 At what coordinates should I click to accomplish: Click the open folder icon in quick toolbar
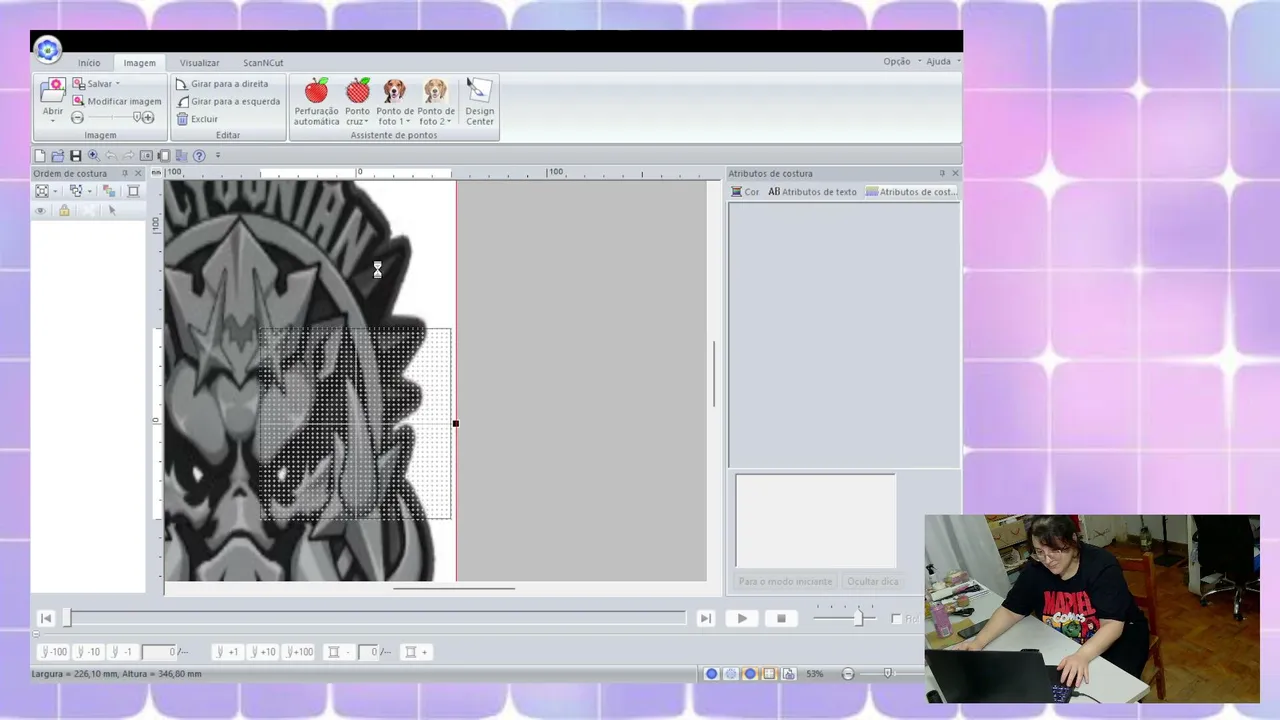point(58,156)
